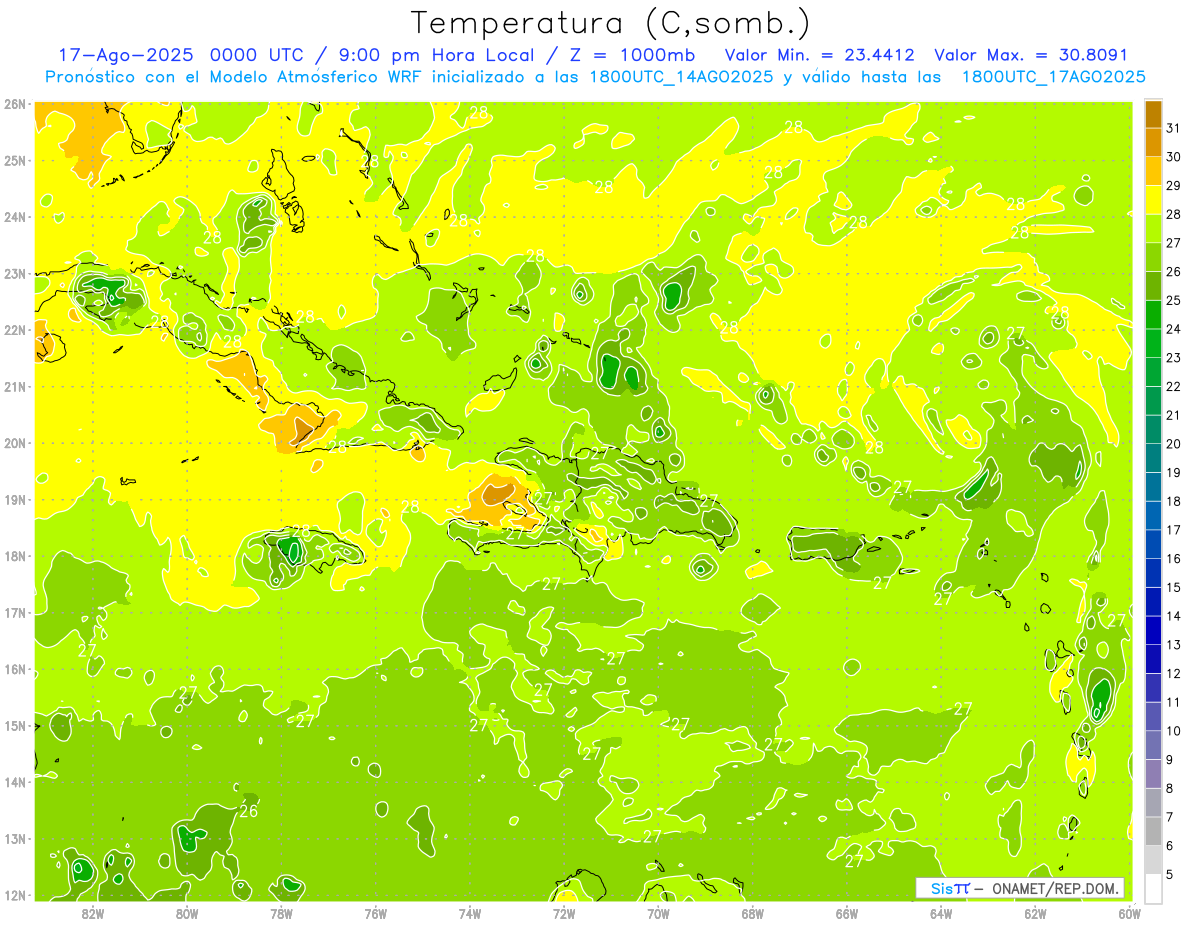Image resolution: width=1200 pixels, height=927 pixels.
Task: Click the blue legend band between 15 and 16
Action: point(1153,573)
